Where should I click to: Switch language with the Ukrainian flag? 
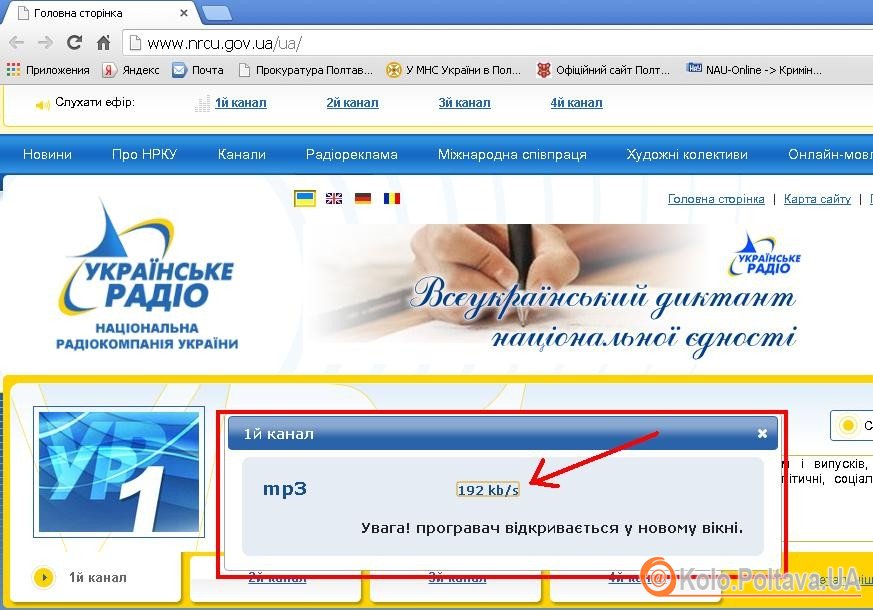point(305,198)
